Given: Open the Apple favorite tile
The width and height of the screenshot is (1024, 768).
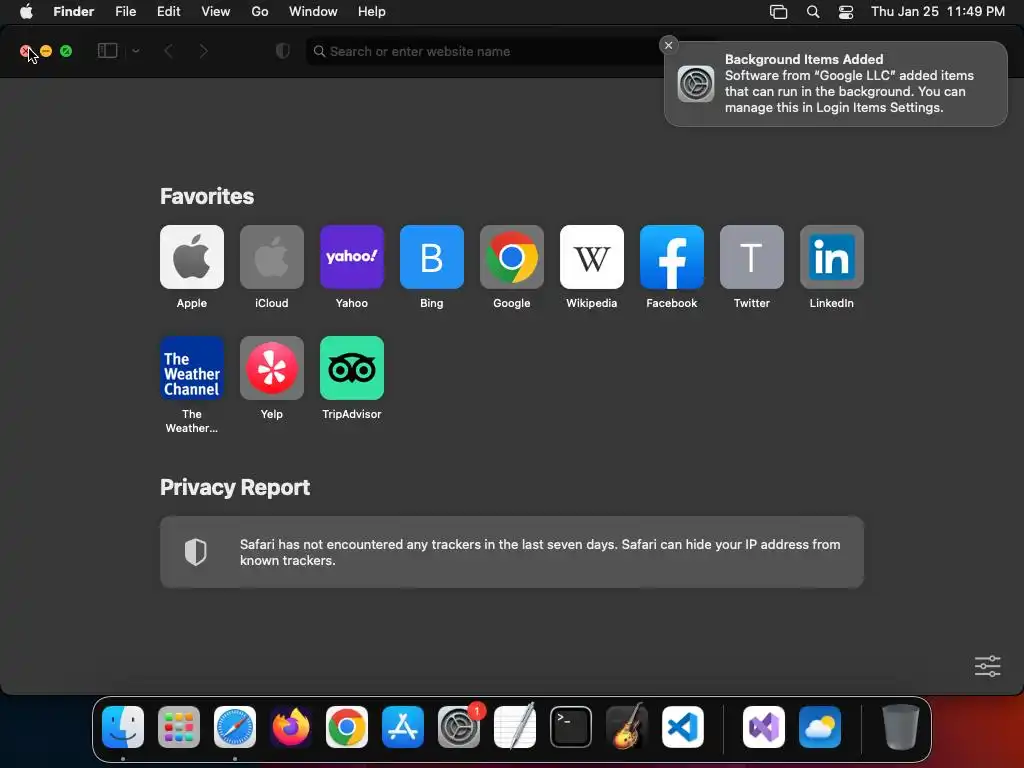Looking at the screenshot, I should tap(191, 257).
